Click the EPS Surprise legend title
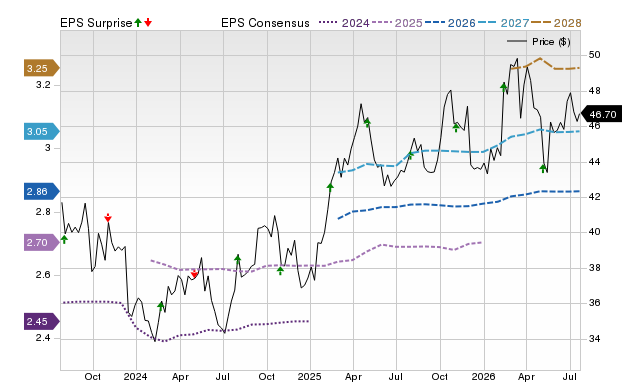 (96, 23)
